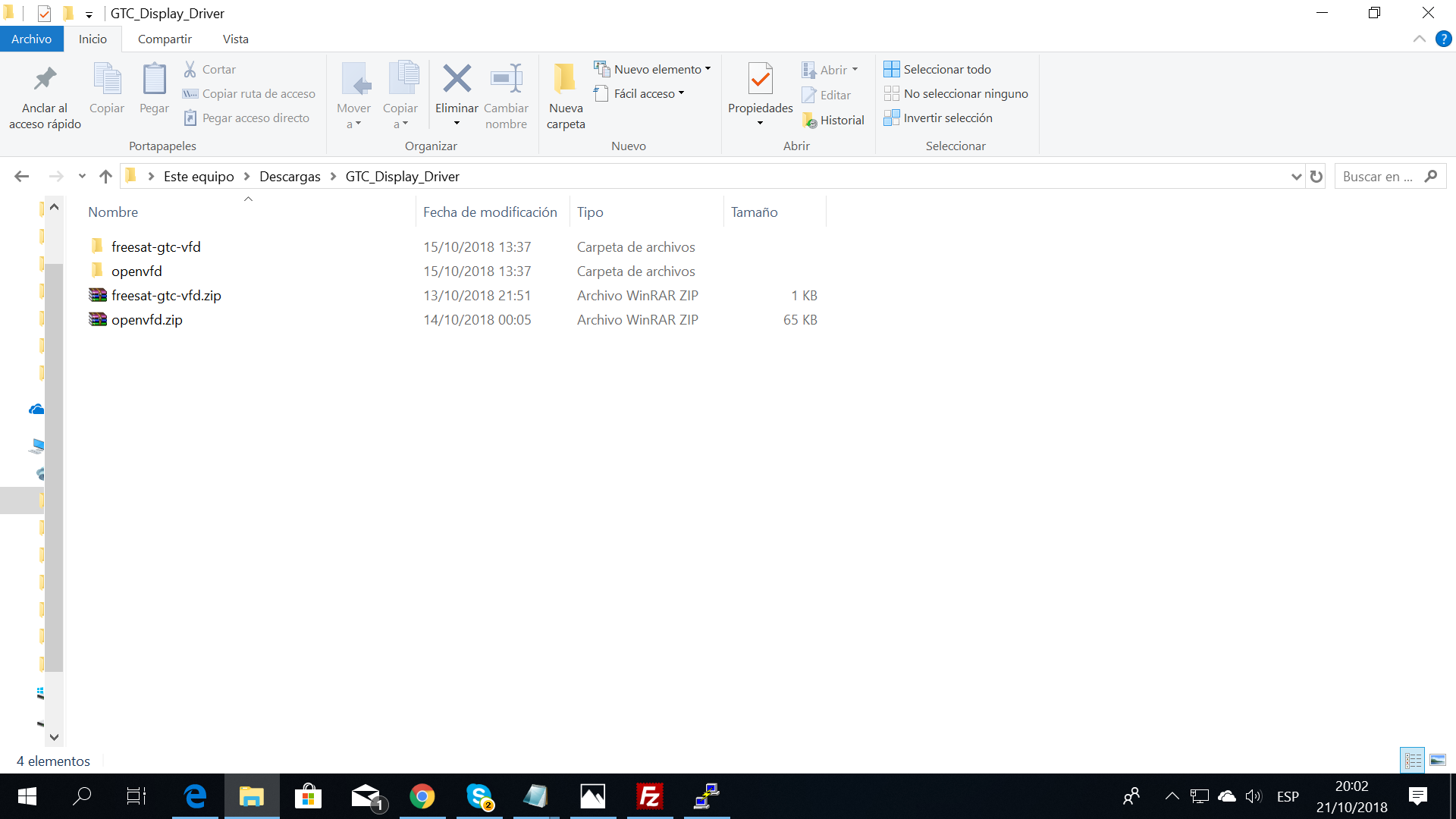Image resolution: width=1456 pixels, height=819 pixels.
Task: Click the Nueva carpeta icon
Action: tap(565, 80)
